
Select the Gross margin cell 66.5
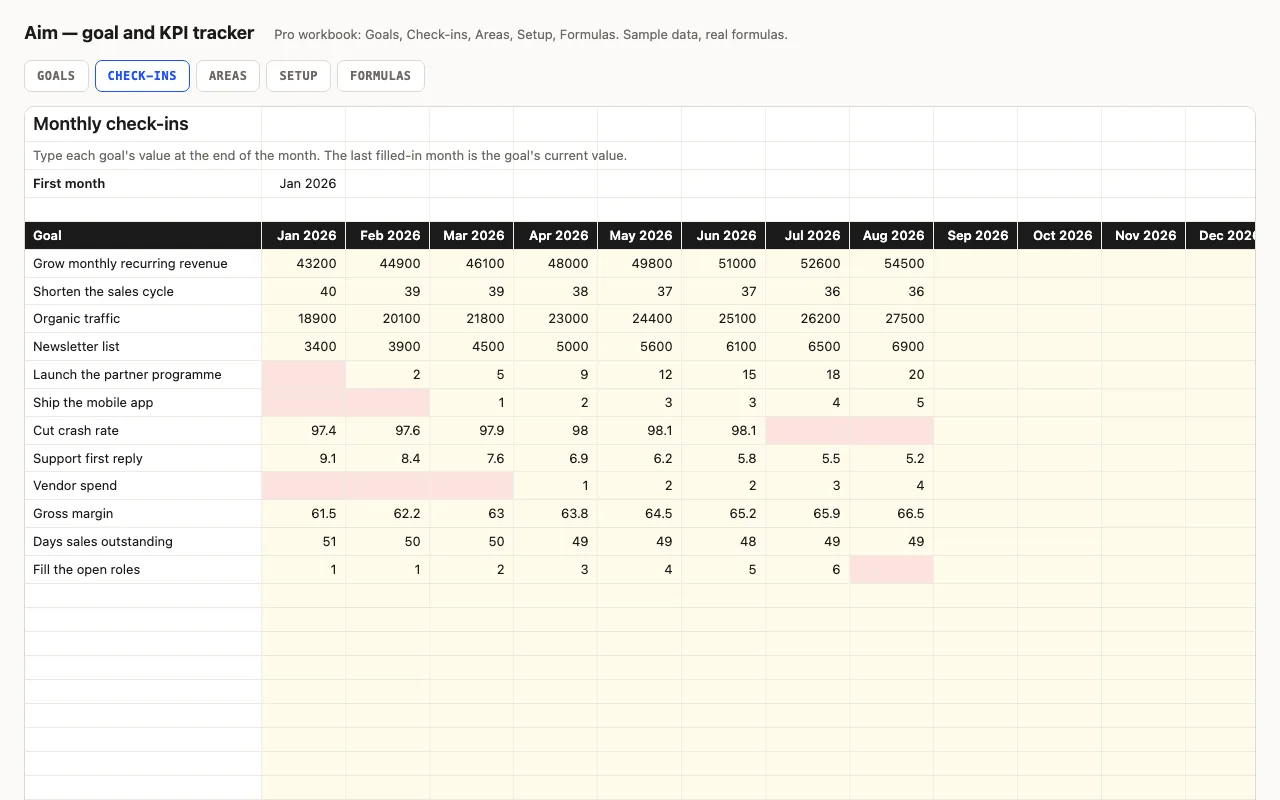click(892, 514)
